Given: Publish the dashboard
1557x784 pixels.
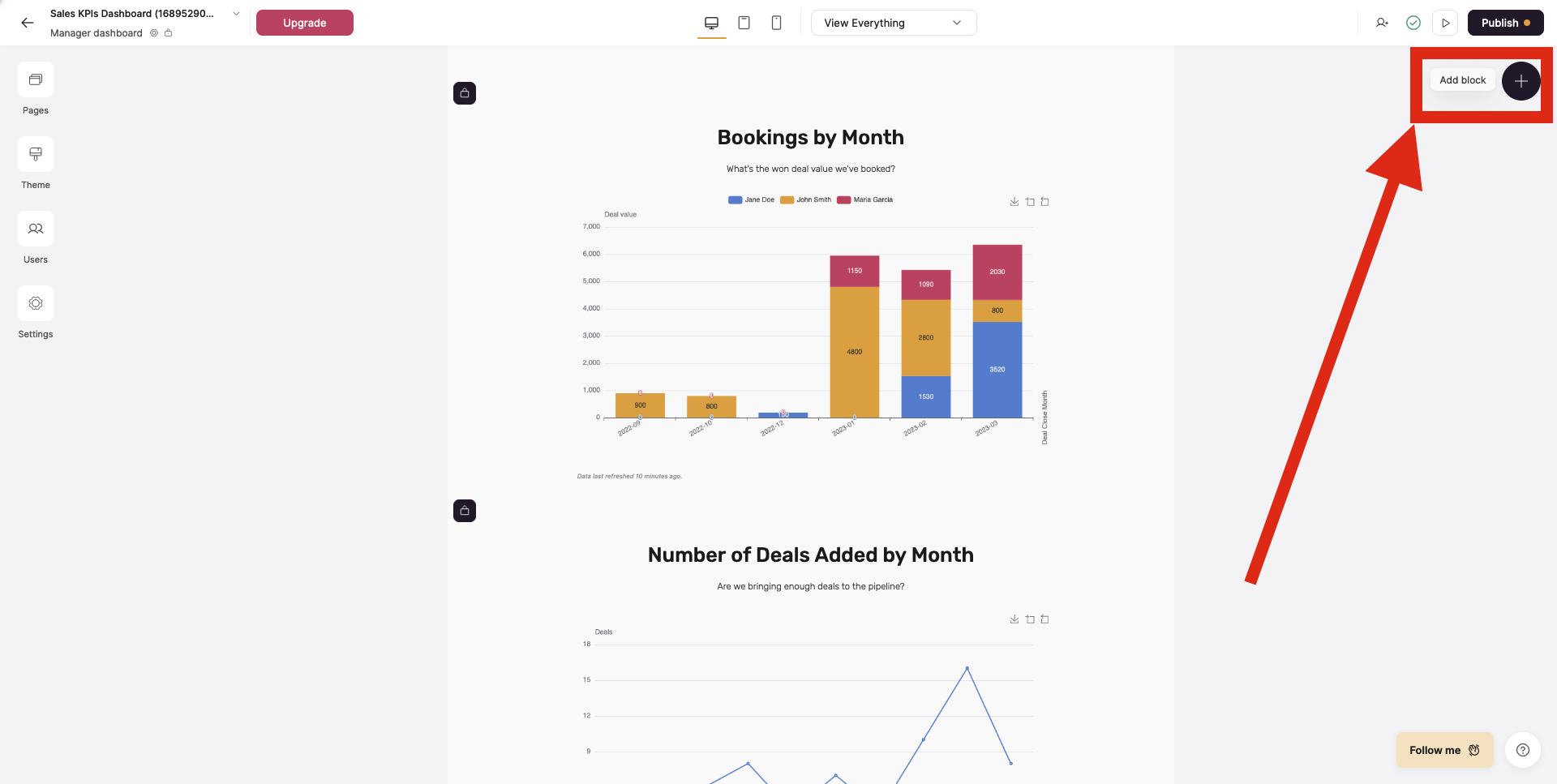Looking at the screenshot, I should coord(1505,23).
